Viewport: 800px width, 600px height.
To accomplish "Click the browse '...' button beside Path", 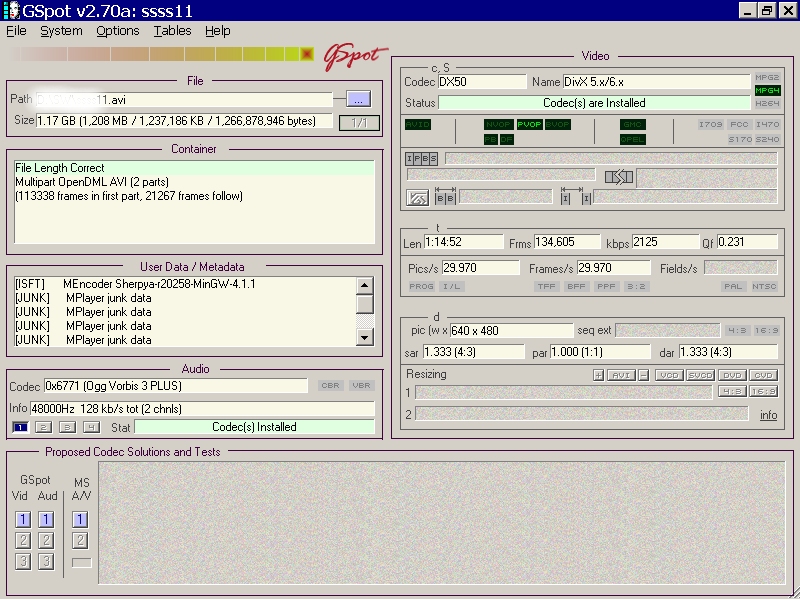I will 358,99.
